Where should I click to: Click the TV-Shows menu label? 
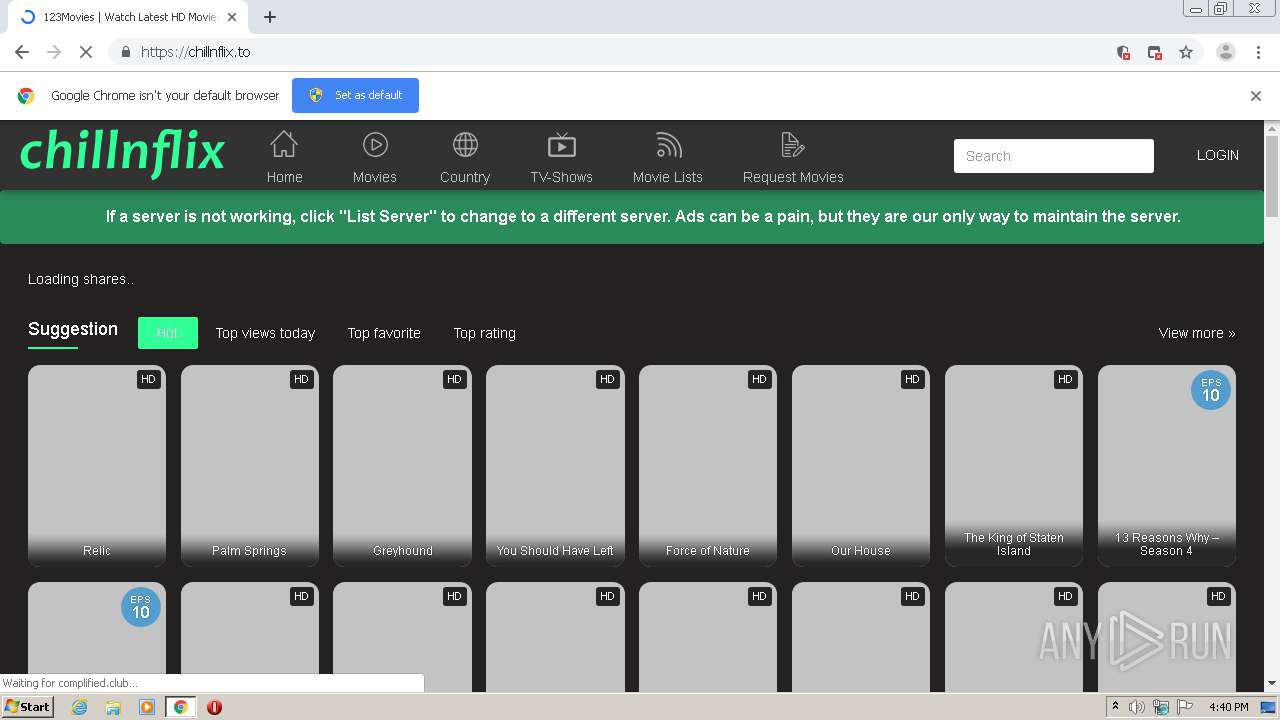coord(562,177)
